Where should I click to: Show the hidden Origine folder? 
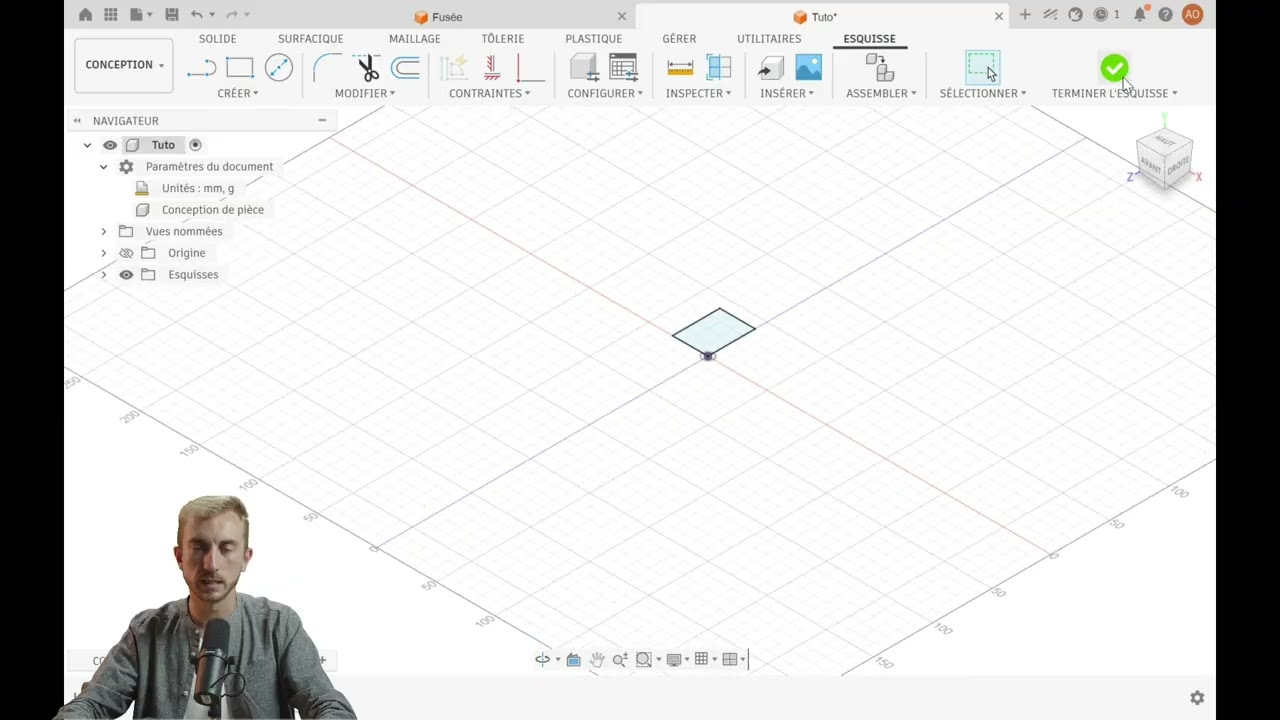click(126, 253)
